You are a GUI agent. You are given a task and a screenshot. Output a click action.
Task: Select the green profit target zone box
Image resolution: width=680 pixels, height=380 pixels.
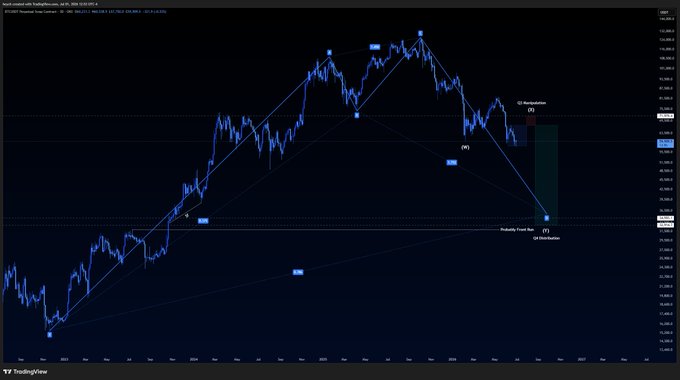[x=546, y=175]
